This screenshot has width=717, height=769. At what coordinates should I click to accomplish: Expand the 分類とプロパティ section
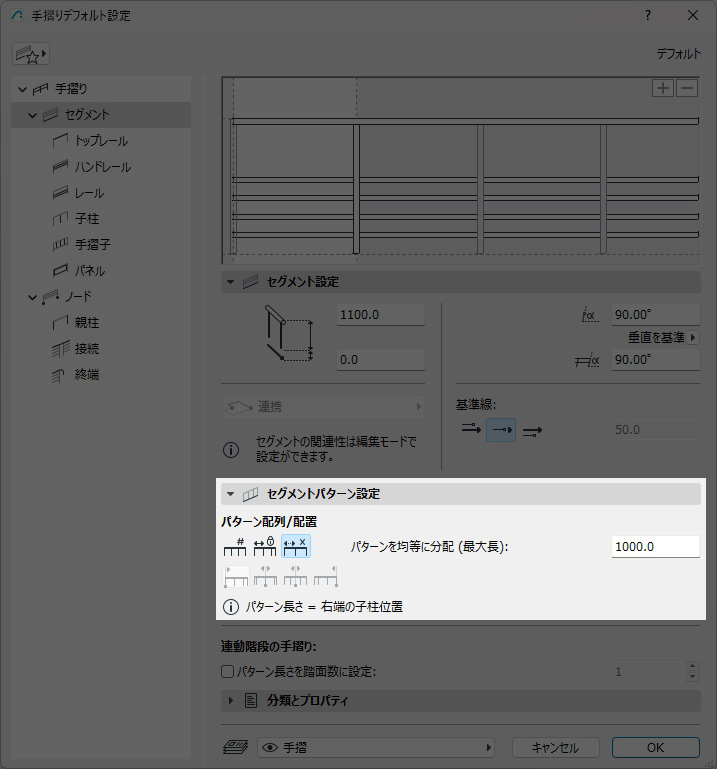click(x=230, y=700)
